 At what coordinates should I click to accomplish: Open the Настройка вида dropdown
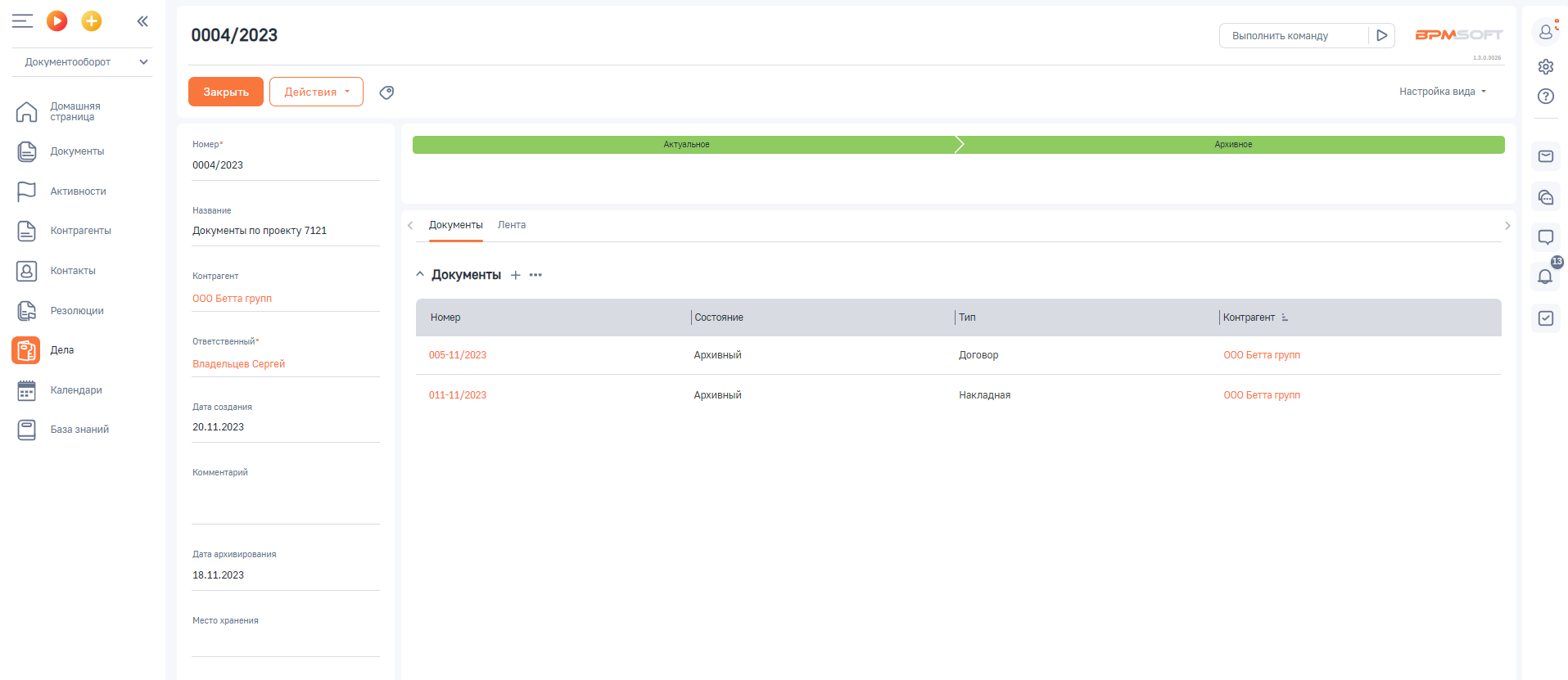(x=1442, y=92)
